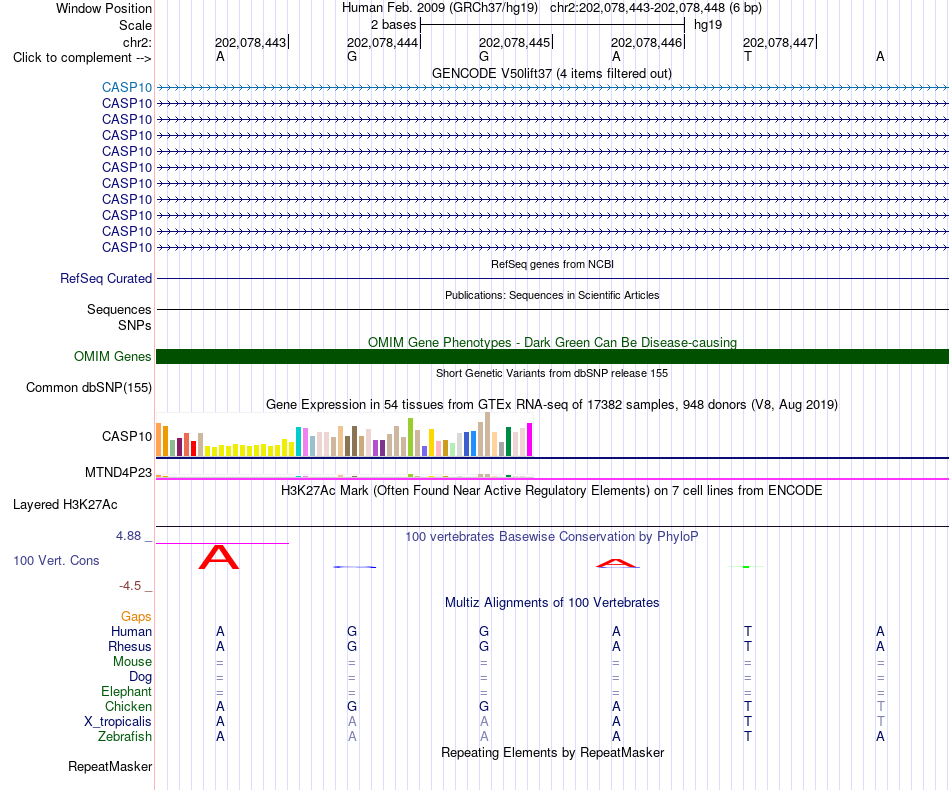Click 'Short Genetic Variants from dbSNP release 155'

[x=552, y=373]
